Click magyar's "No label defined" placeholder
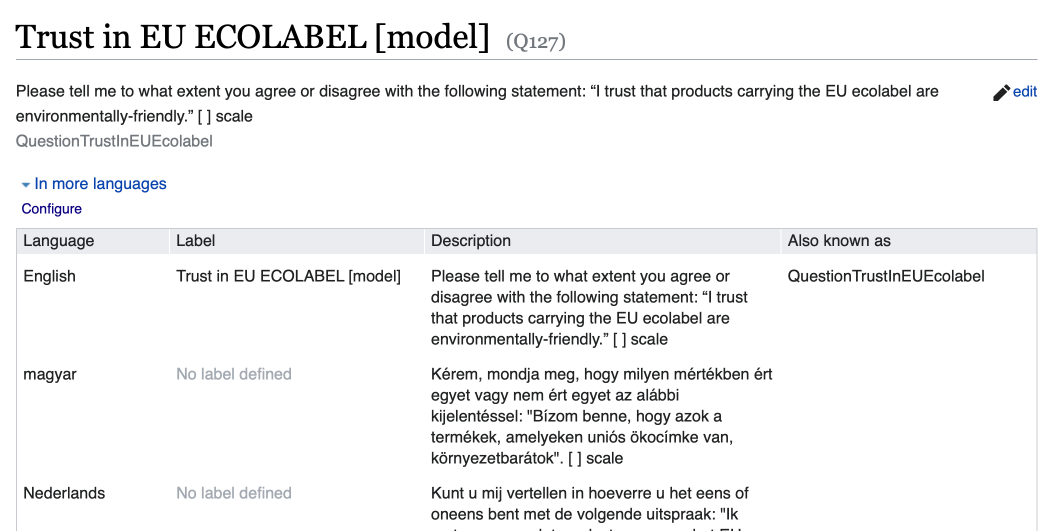Viewport: 1062px width, 531px height. [234, 374]
